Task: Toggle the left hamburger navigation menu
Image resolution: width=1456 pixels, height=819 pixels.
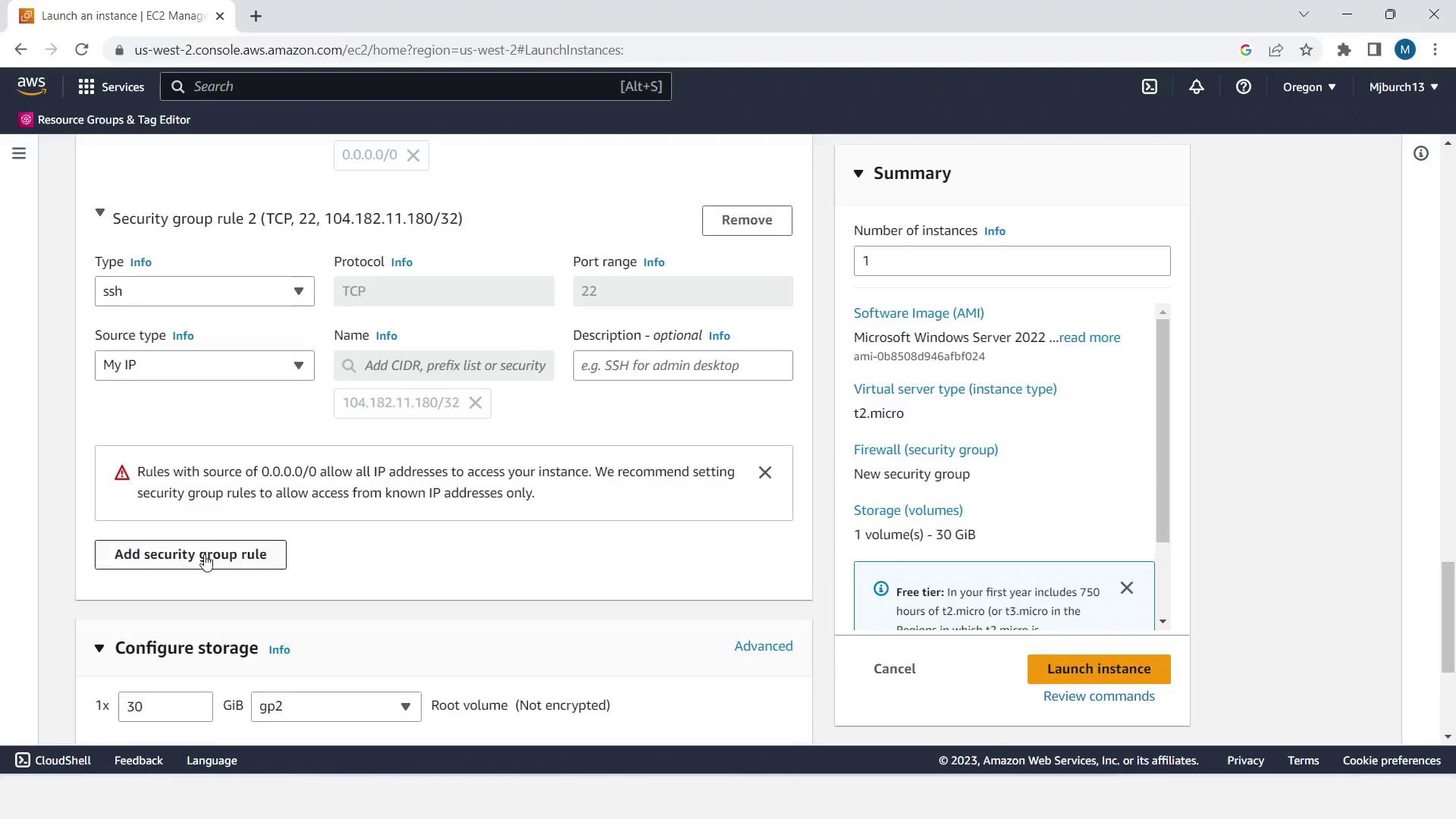Action: [19, 154]
